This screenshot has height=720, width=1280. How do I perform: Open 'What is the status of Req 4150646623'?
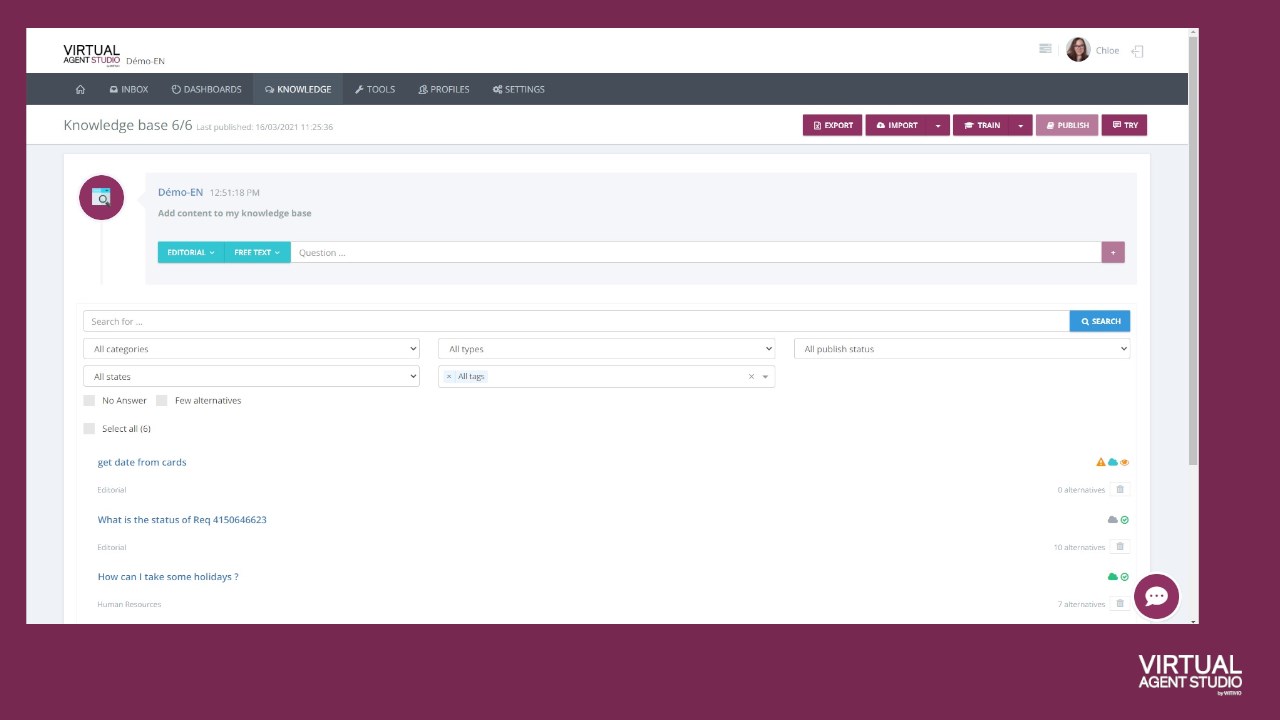point(182,520)
